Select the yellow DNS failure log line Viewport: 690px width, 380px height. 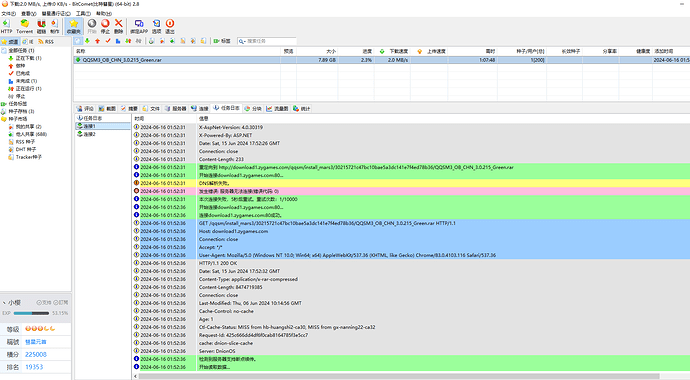click(411, 183)
